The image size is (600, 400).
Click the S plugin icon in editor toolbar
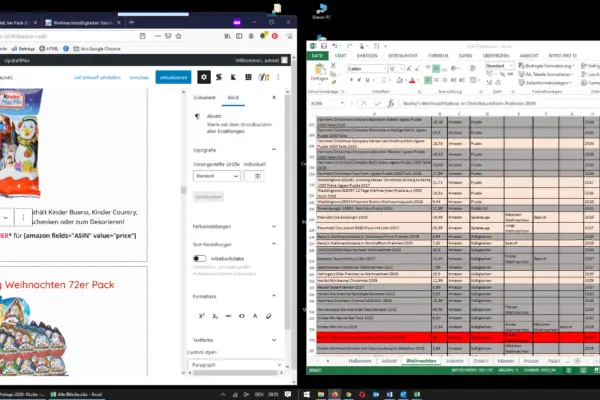point(218,77)
